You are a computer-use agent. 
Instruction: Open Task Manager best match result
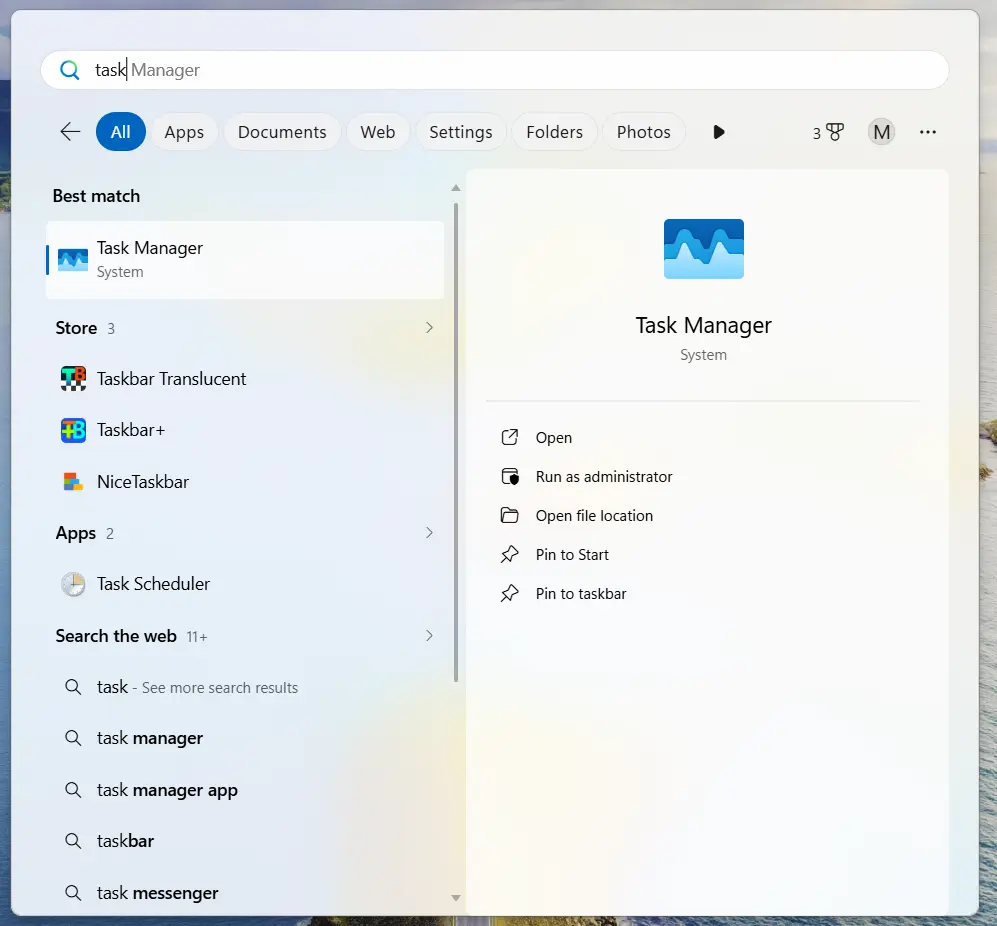245,259
